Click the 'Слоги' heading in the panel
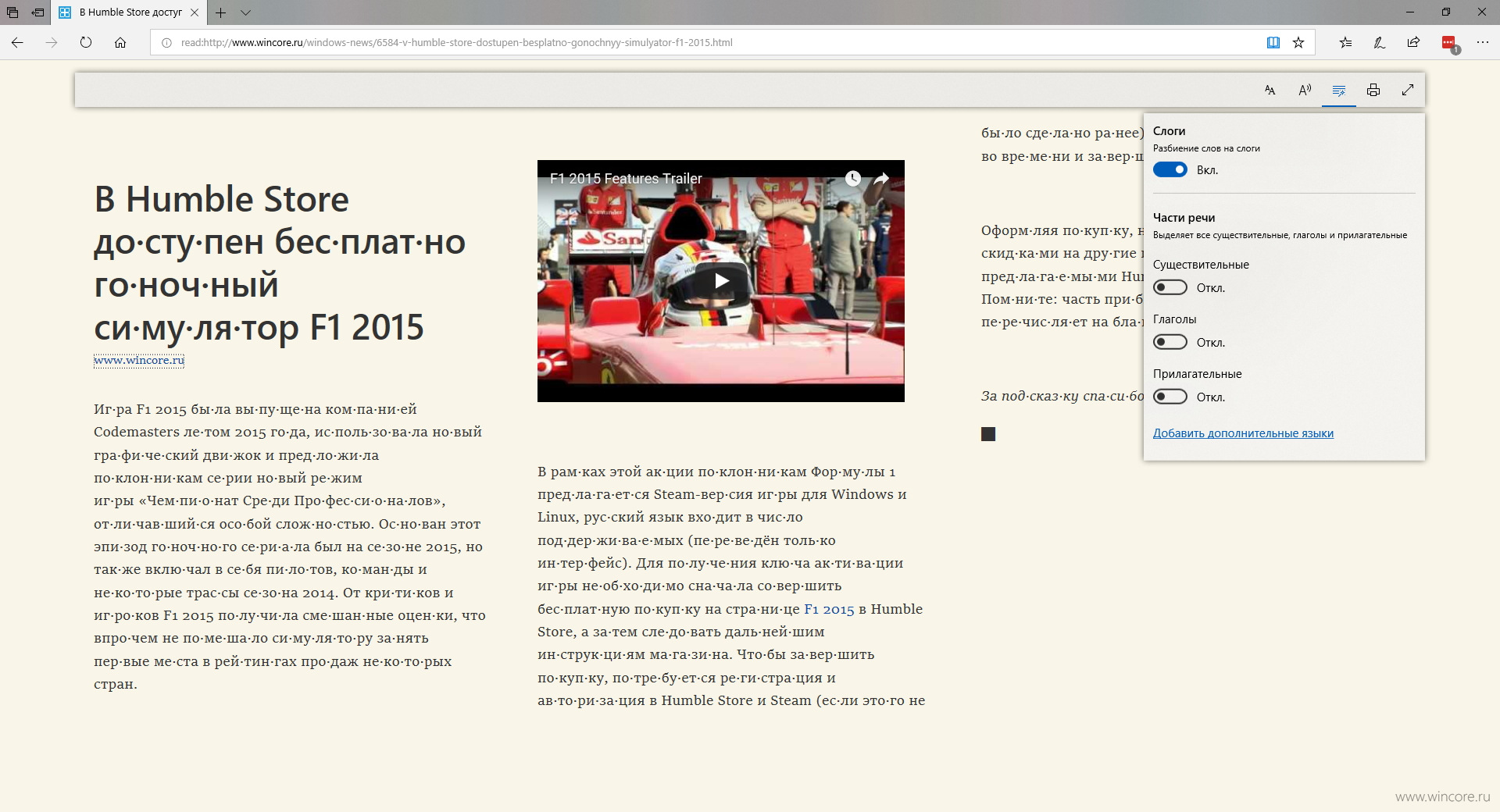The height and width of the screenshot is (812, 1500). click(1169, 131)
